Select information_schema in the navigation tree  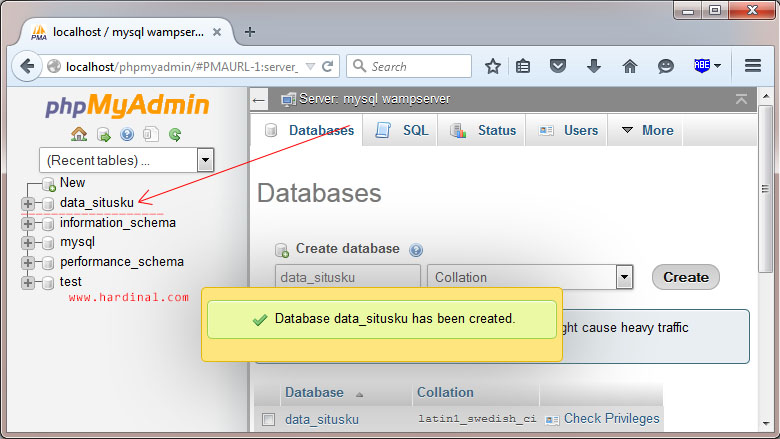point(118,222)
